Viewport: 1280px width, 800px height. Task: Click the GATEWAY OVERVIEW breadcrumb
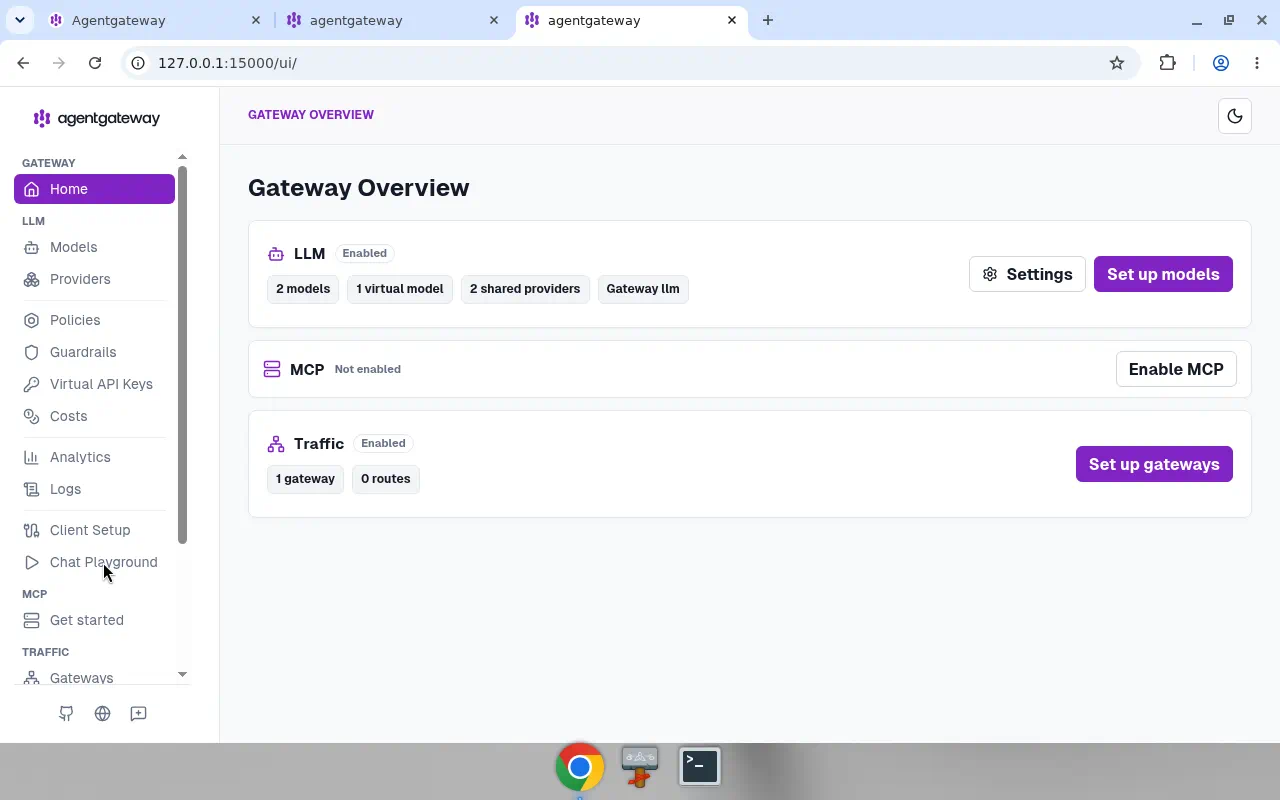click(311, 115)
